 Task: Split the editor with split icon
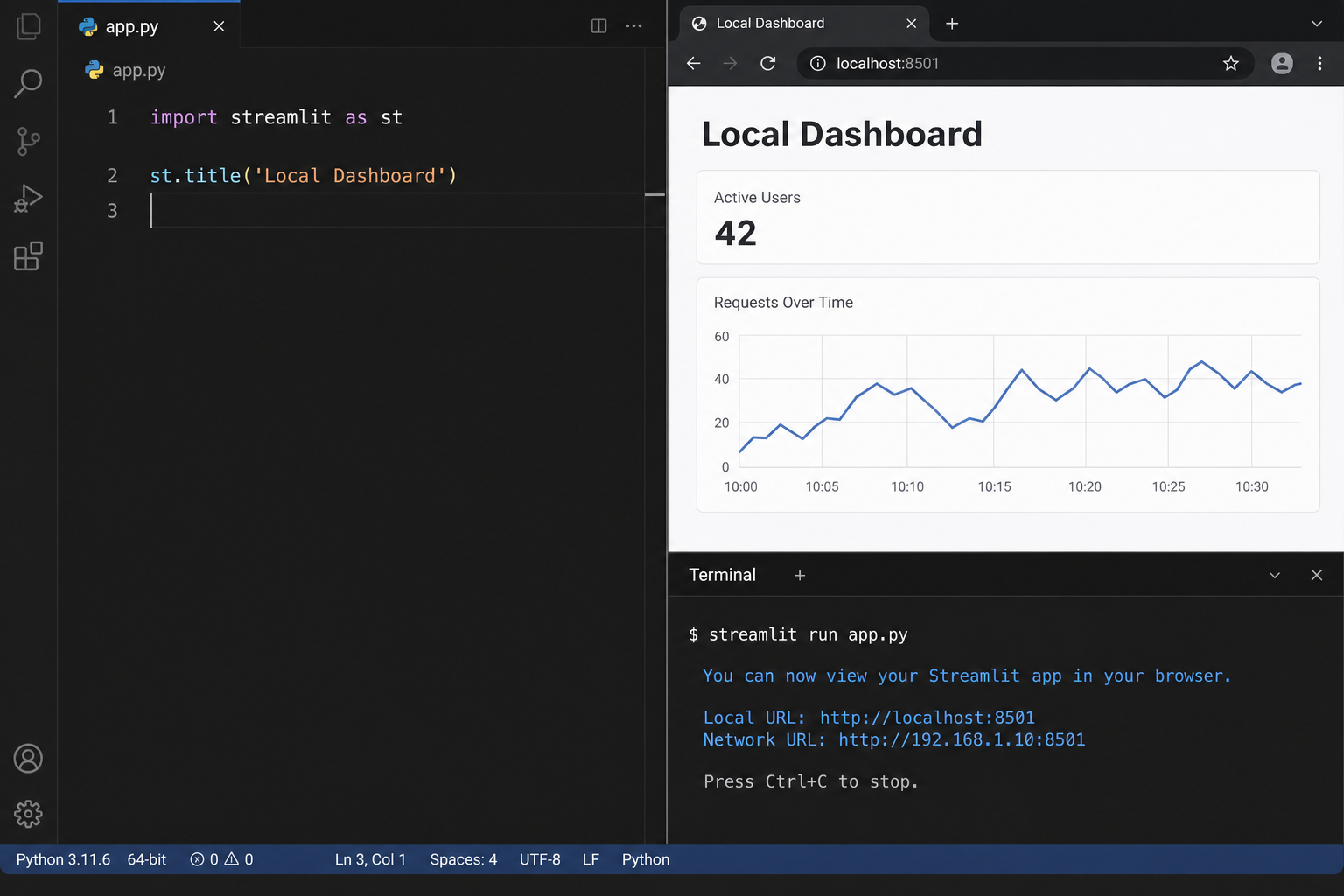coord(598,26)
